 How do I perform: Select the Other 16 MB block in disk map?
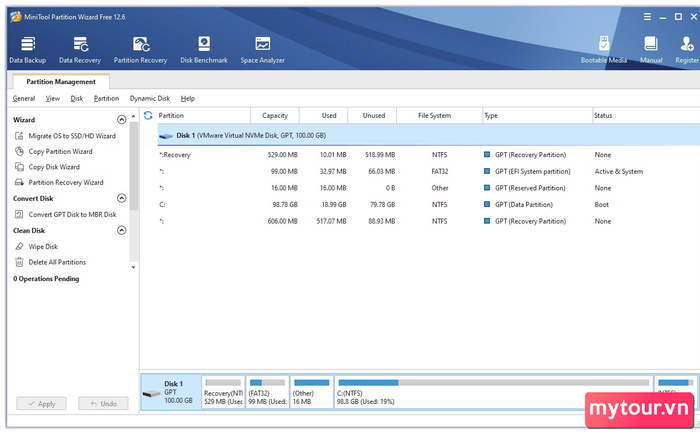[312, 392]
